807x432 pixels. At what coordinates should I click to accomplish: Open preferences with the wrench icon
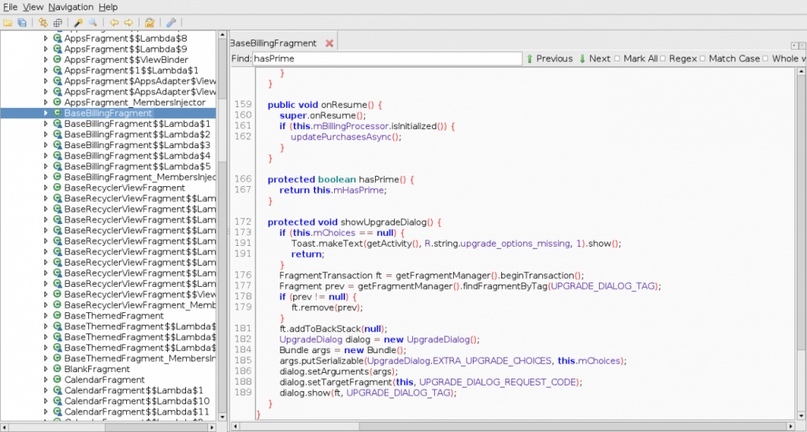(x=170, y=22)
